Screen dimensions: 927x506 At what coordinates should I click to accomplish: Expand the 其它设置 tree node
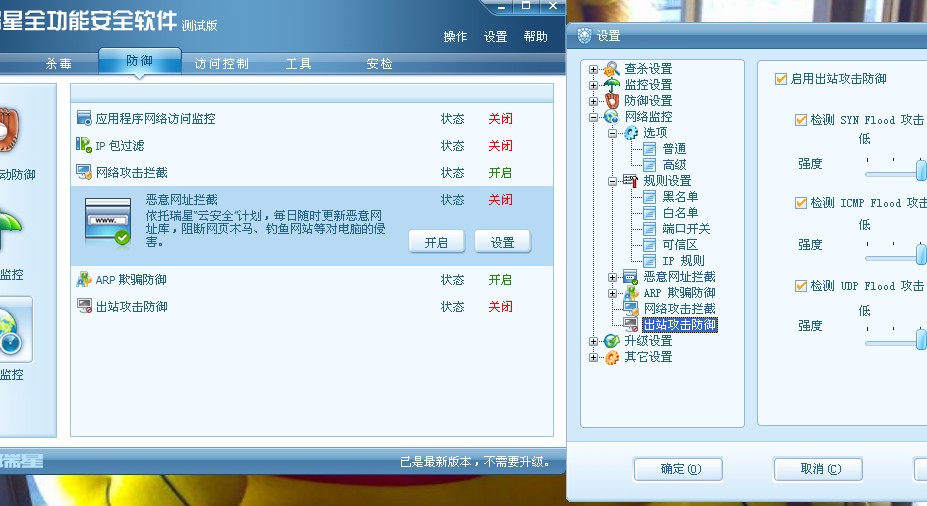(x=593, y=357)
